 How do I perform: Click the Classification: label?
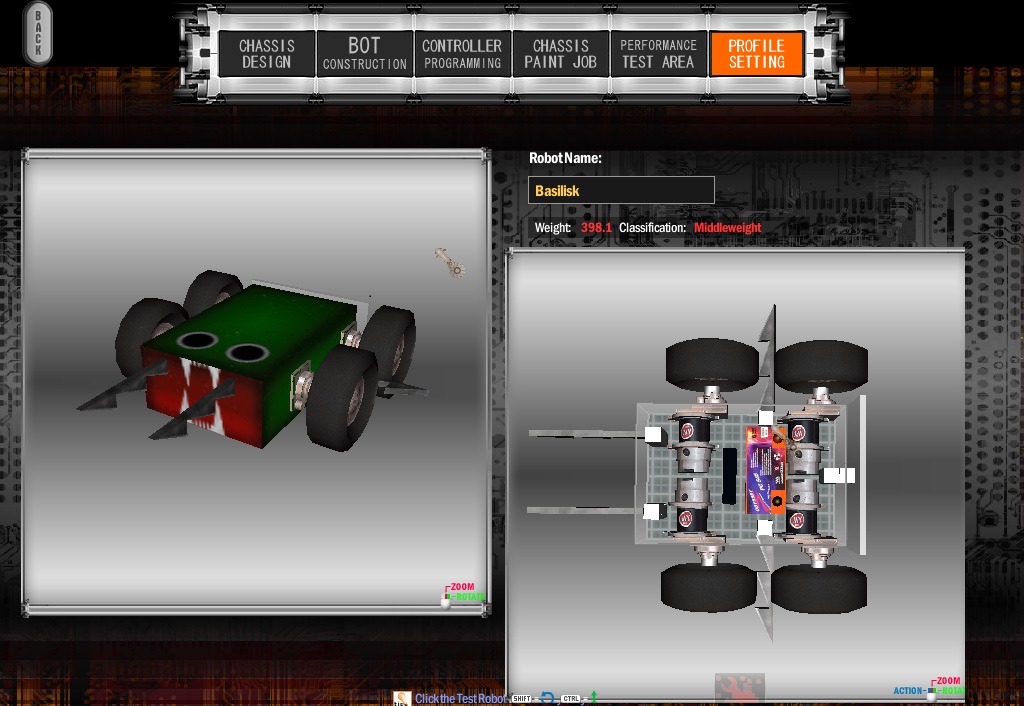coord(652,228)
